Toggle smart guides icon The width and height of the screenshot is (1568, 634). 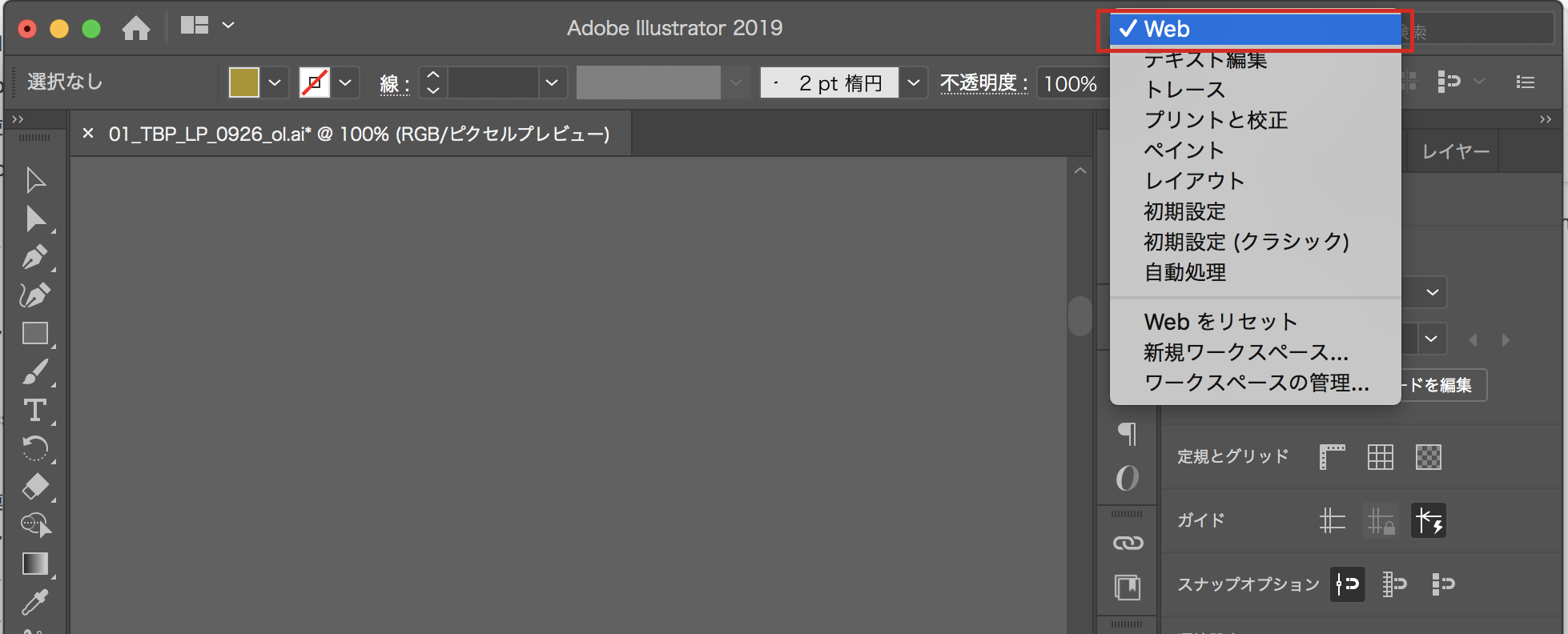coord(1429,521)
